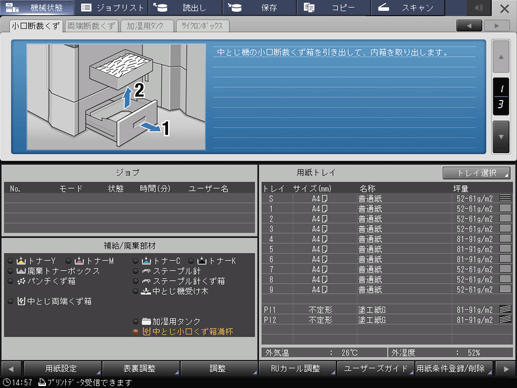Screen dimensions: 517x388
Task: Select tray S row in paper tray table
Action: tap(387, 199)
